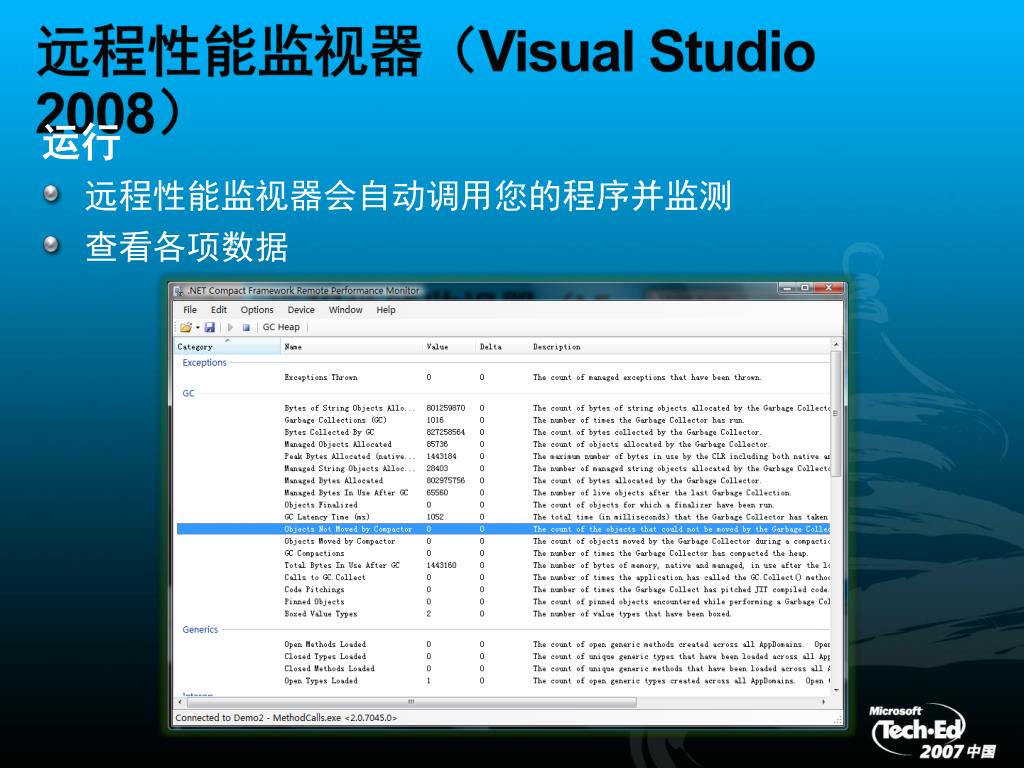Screen dimensions: 1024x768
Task: Select the Objects Finalized row
Action: (504, 505)
